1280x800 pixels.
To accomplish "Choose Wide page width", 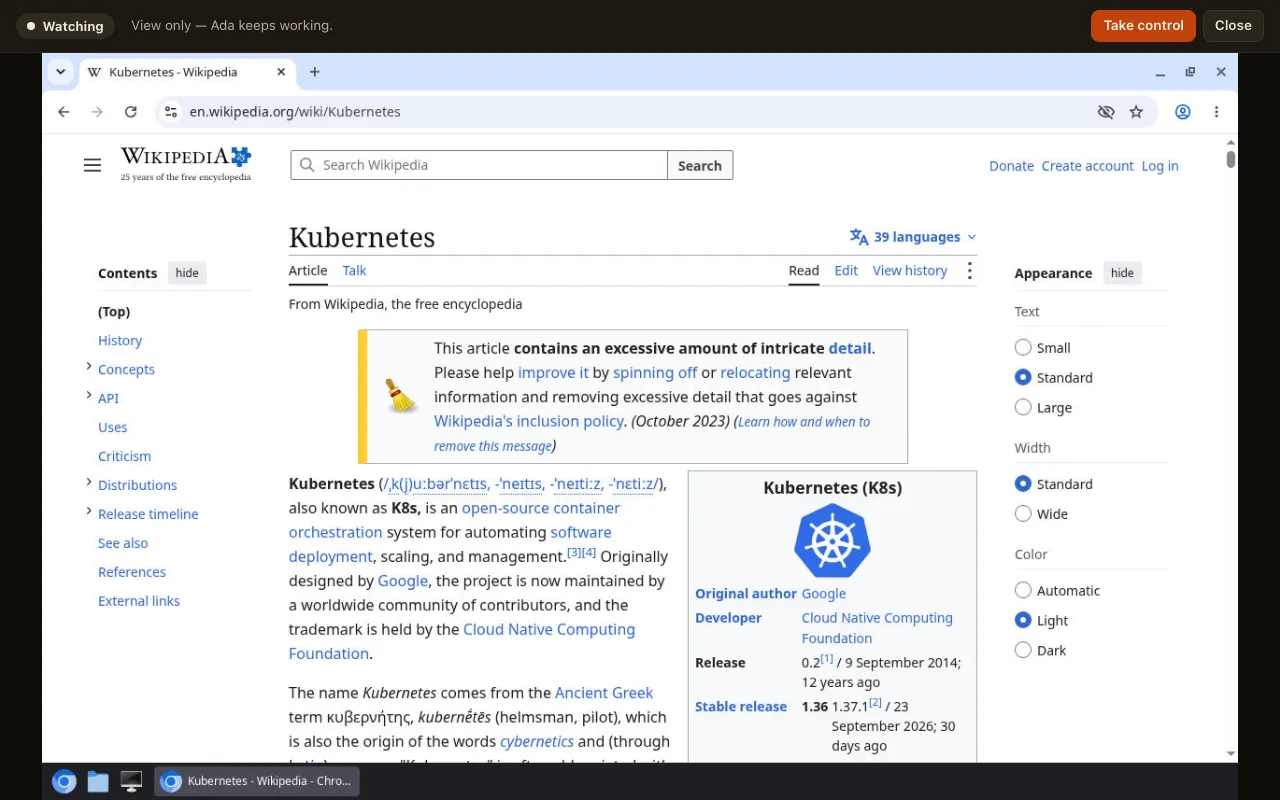I will click(x=1023, y=514).
